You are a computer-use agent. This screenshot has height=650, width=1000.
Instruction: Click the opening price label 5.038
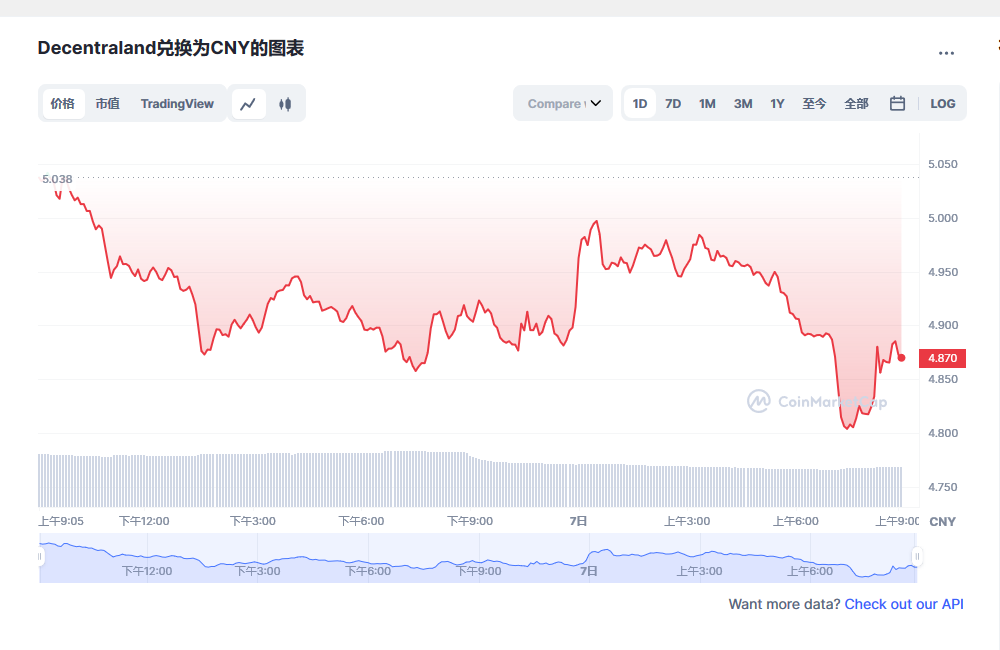[57, 179]
